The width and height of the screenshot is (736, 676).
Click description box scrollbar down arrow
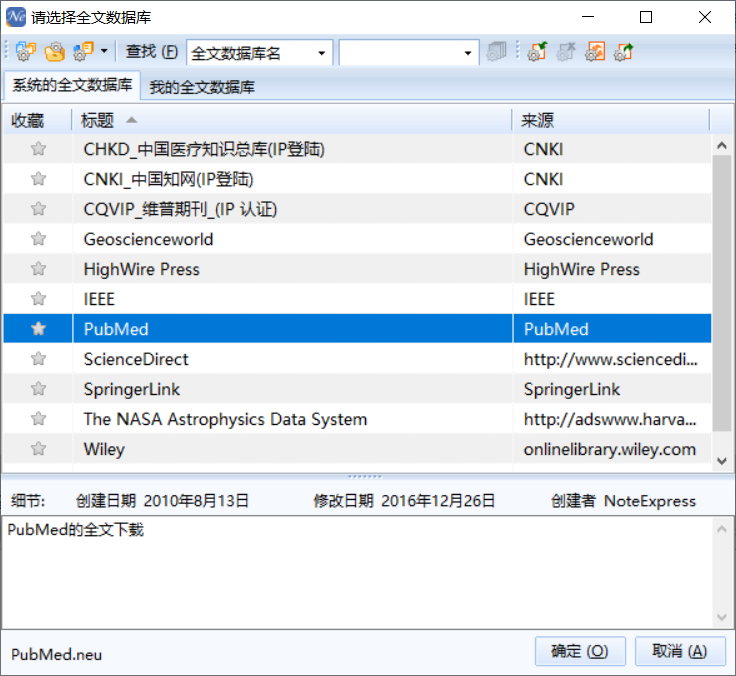point(722,617)
